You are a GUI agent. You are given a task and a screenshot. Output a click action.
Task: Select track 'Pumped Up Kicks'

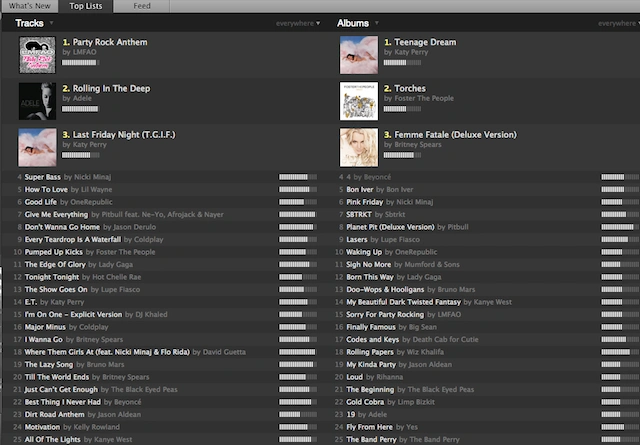(53, 252)
